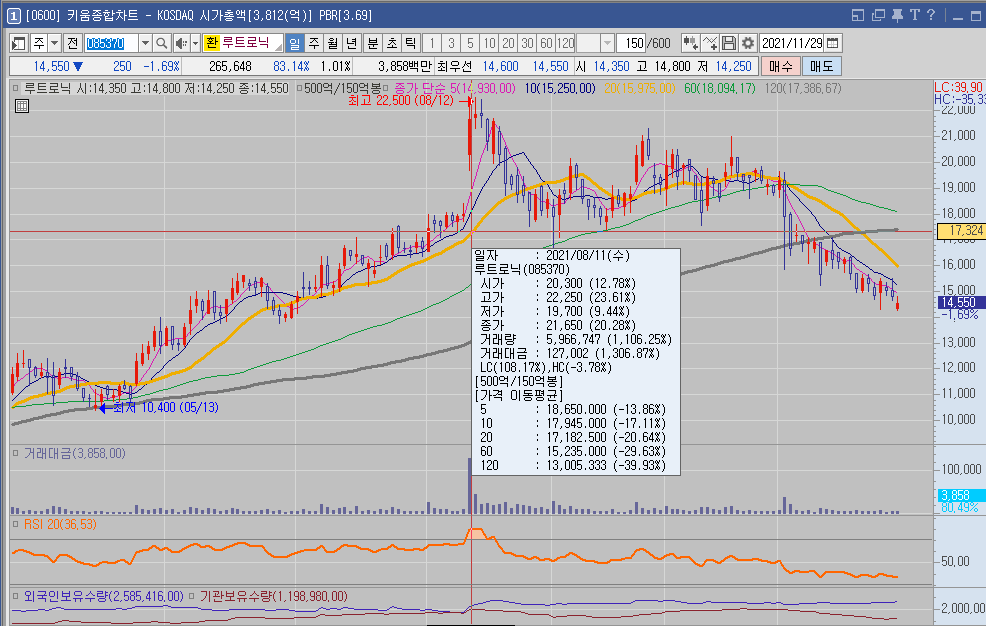Click the 60(18,094,17) moving average legend

click(719, 89)
